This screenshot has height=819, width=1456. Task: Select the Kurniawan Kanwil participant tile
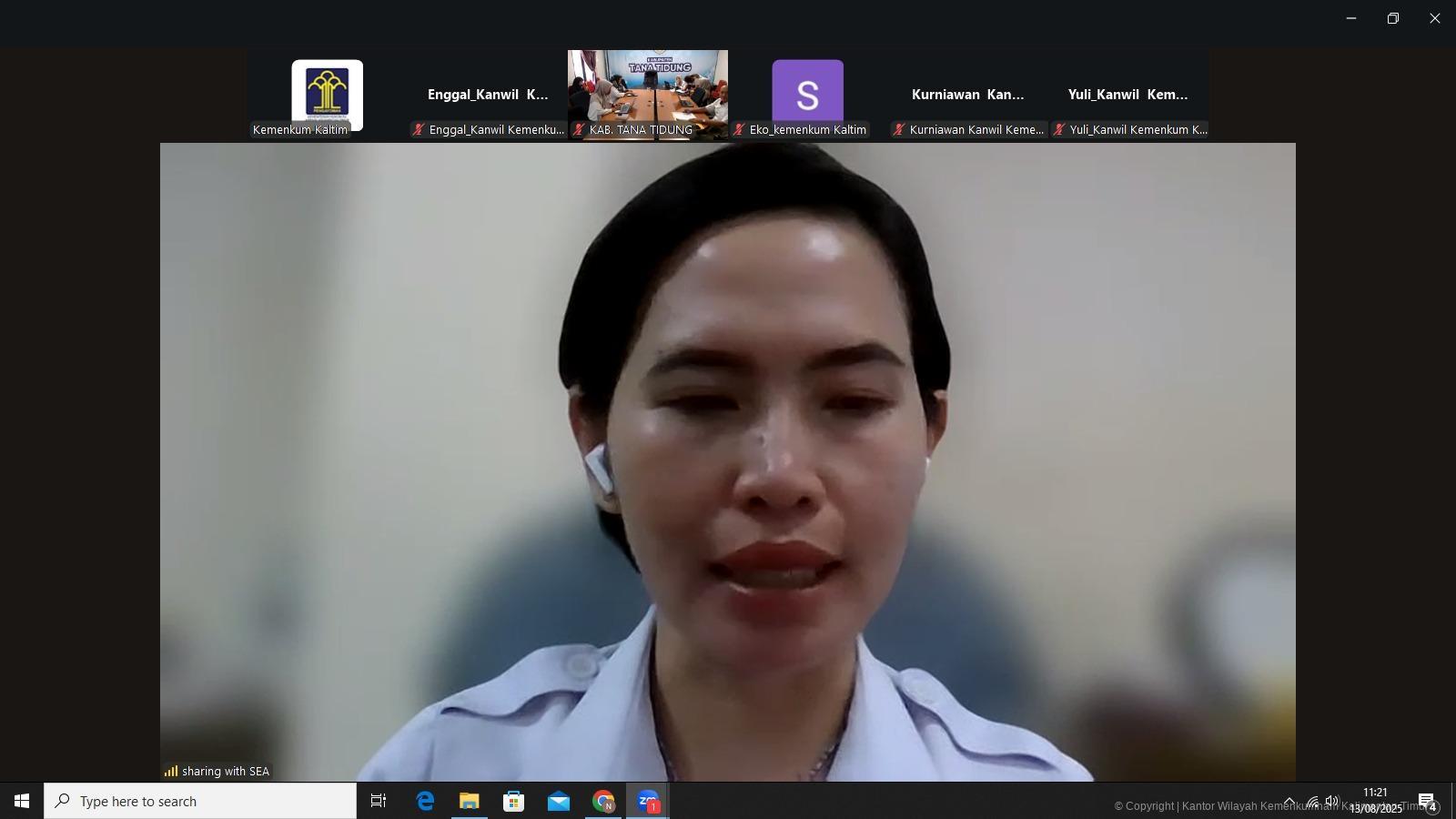click(968, 95)
